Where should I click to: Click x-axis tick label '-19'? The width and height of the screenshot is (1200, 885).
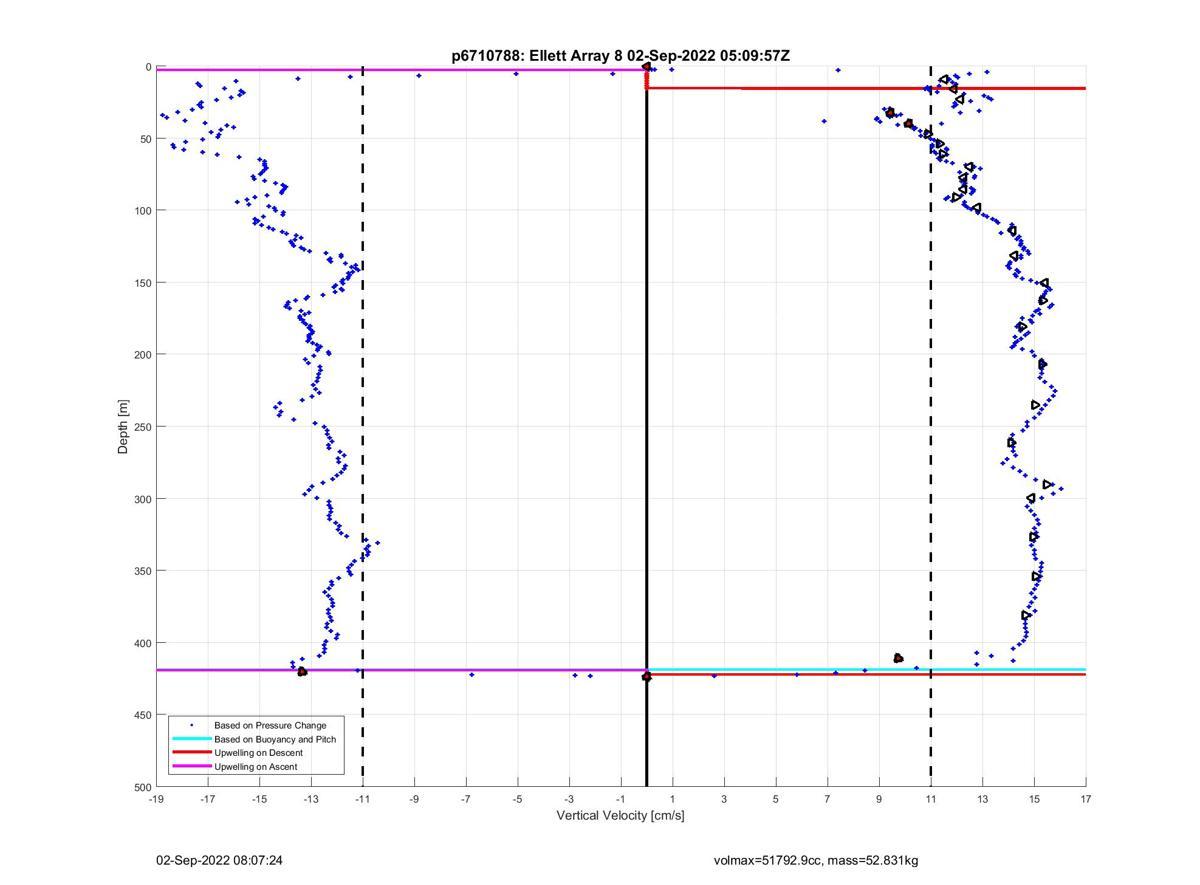pyautogui.click(x=156, y=799)
